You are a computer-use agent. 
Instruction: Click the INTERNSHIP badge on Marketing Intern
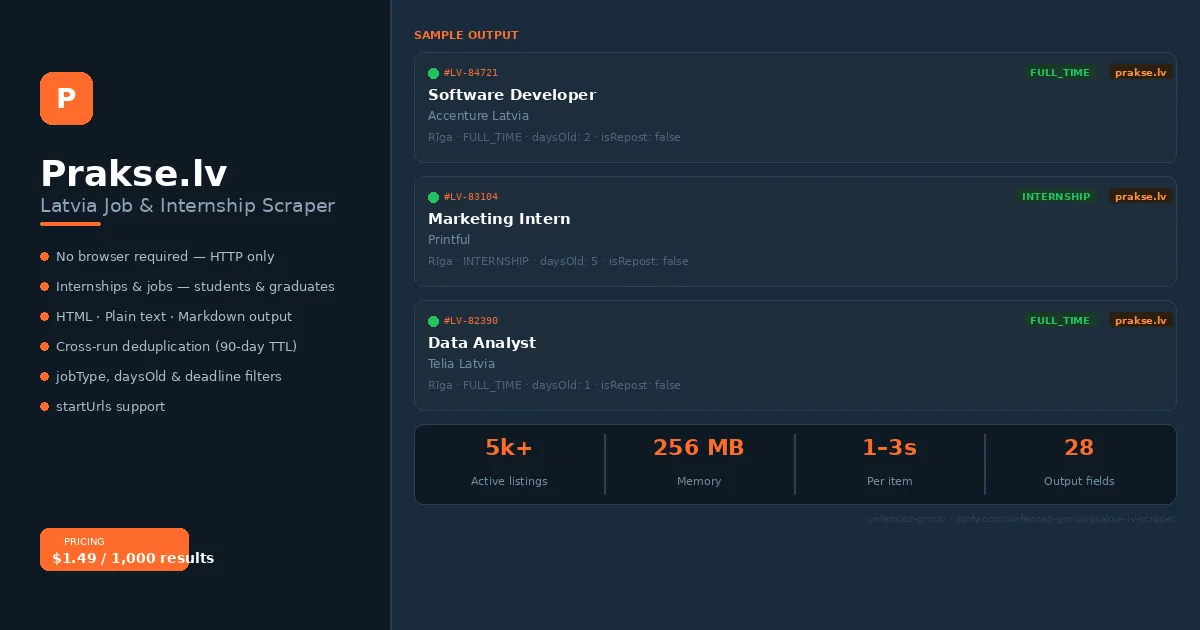pyautogui.click(x=1055, y=197)
